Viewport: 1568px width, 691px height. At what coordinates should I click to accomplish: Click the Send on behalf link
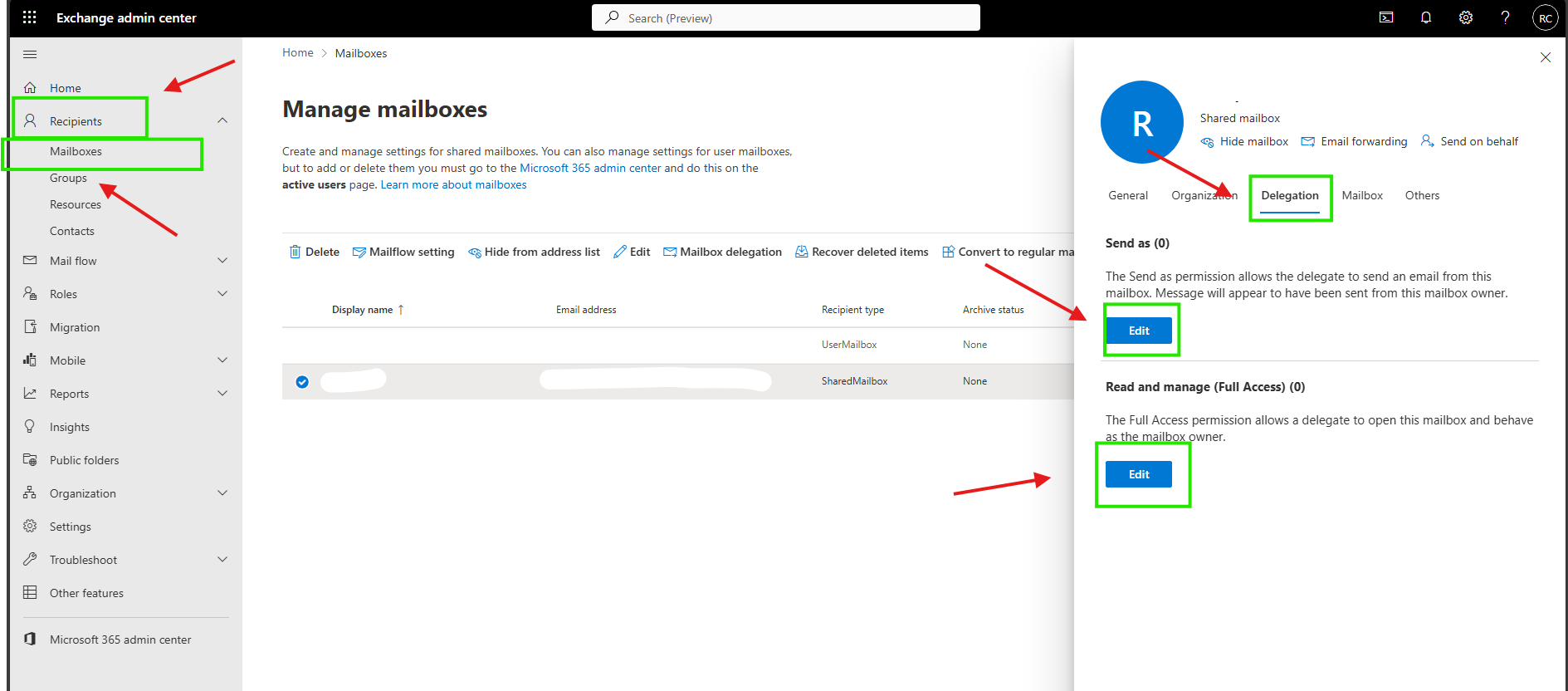(1469, 142)
